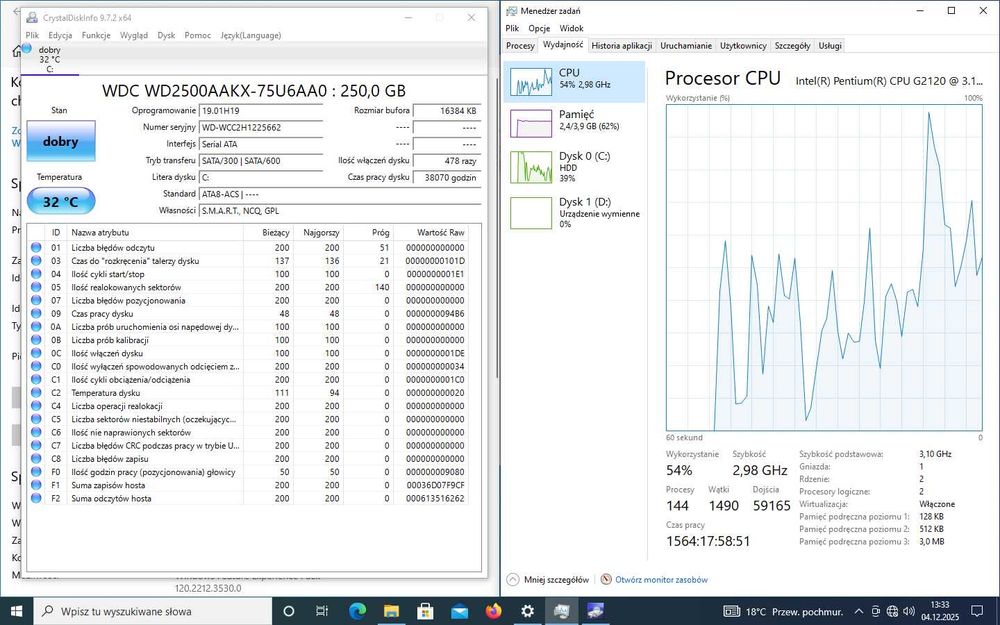The image size is (1000, 625).
Task: Click the taskbar search box
Action: [x=153, y=611]
